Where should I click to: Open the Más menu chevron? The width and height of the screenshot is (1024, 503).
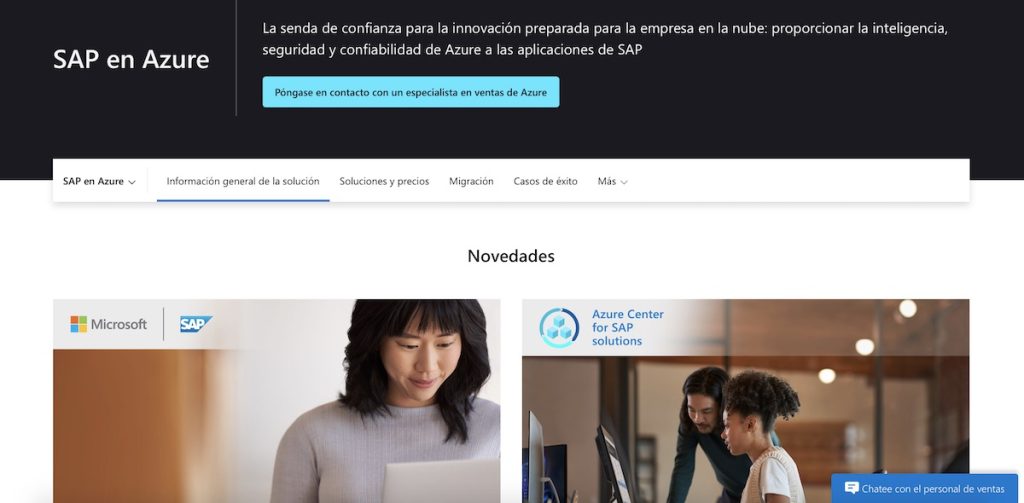tap(624, 182)
